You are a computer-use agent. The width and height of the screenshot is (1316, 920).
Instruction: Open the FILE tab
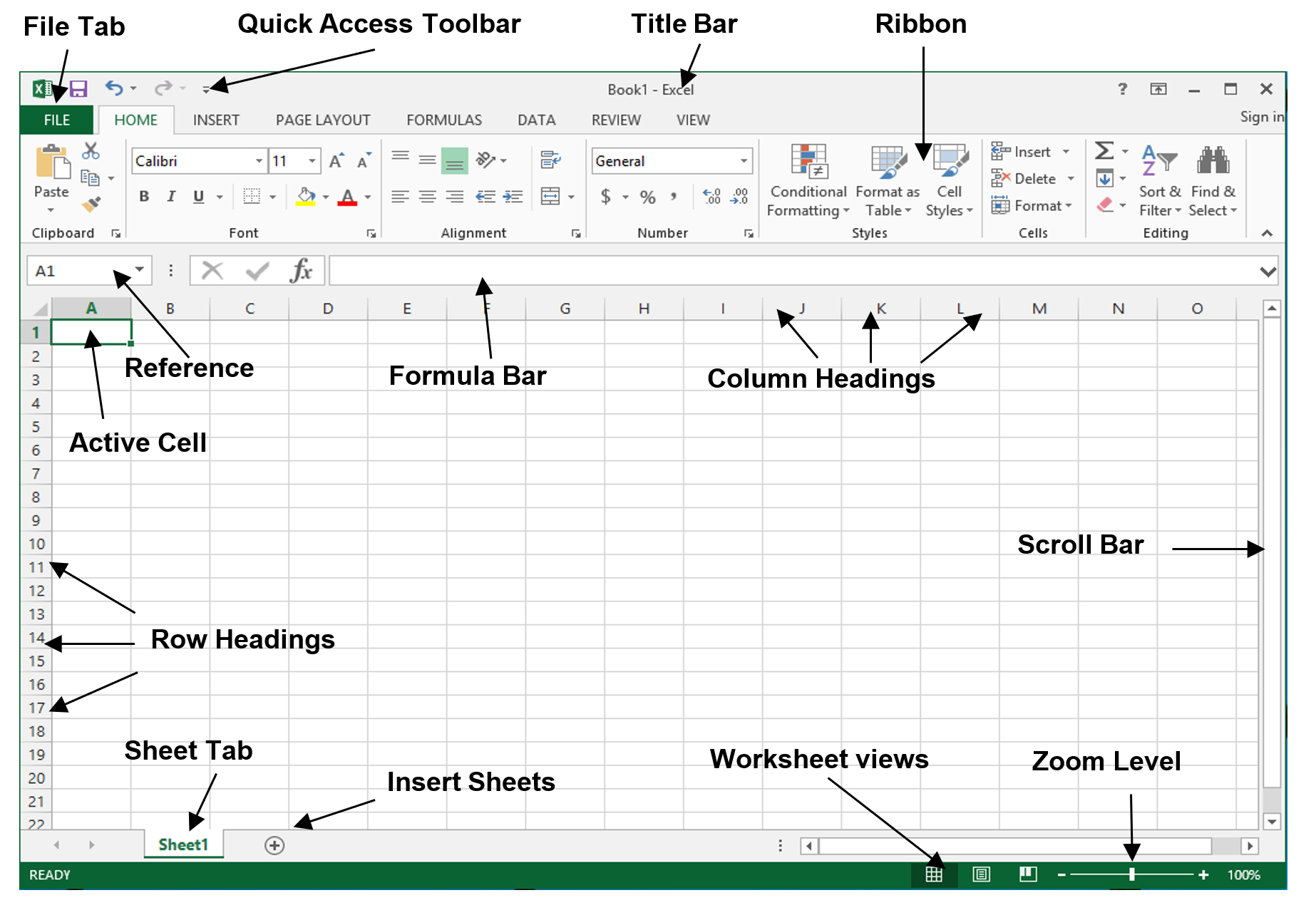pyautogui.click(x=57, y=120)
